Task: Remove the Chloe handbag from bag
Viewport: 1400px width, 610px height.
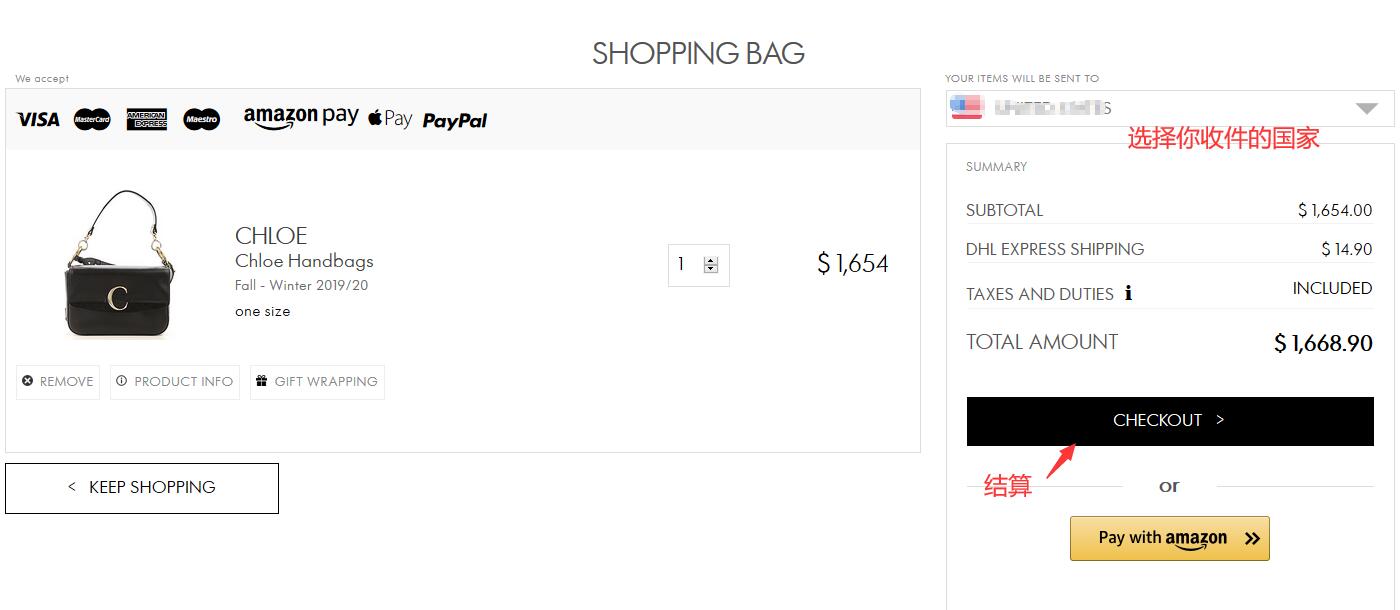Action: (x=58, y=381)
